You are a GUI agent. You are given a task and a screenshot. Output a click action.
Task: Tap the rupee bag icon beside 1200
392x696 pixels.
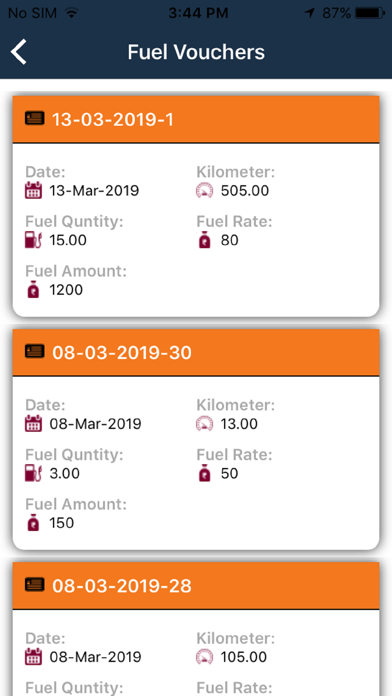click(x=33, y=290)
